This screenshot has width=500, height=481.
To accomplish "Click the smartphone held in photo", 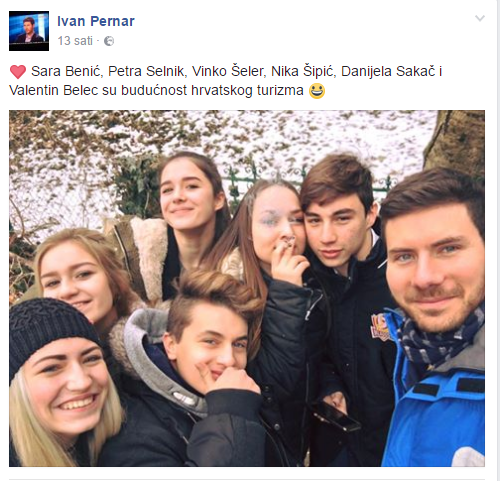I will (337, 416).
